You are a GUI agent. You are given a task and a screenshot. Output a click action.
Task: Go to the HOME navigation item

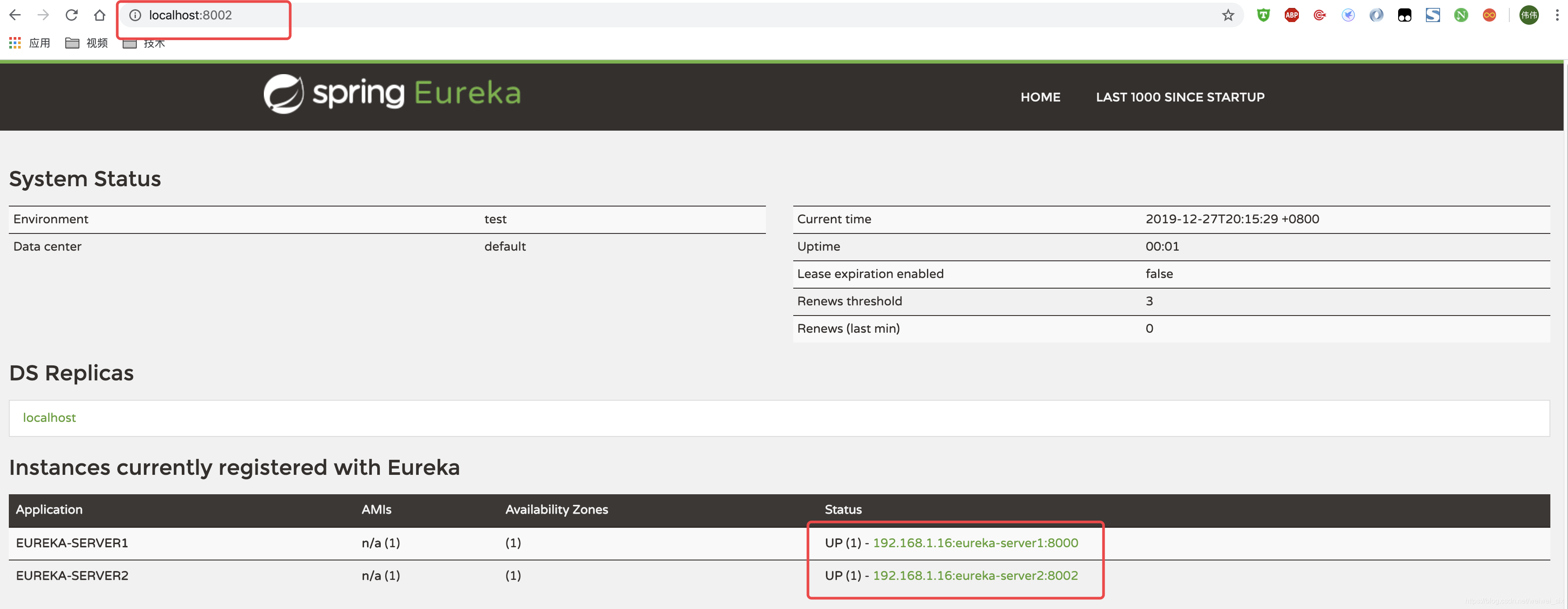[x=1040, y=97]
